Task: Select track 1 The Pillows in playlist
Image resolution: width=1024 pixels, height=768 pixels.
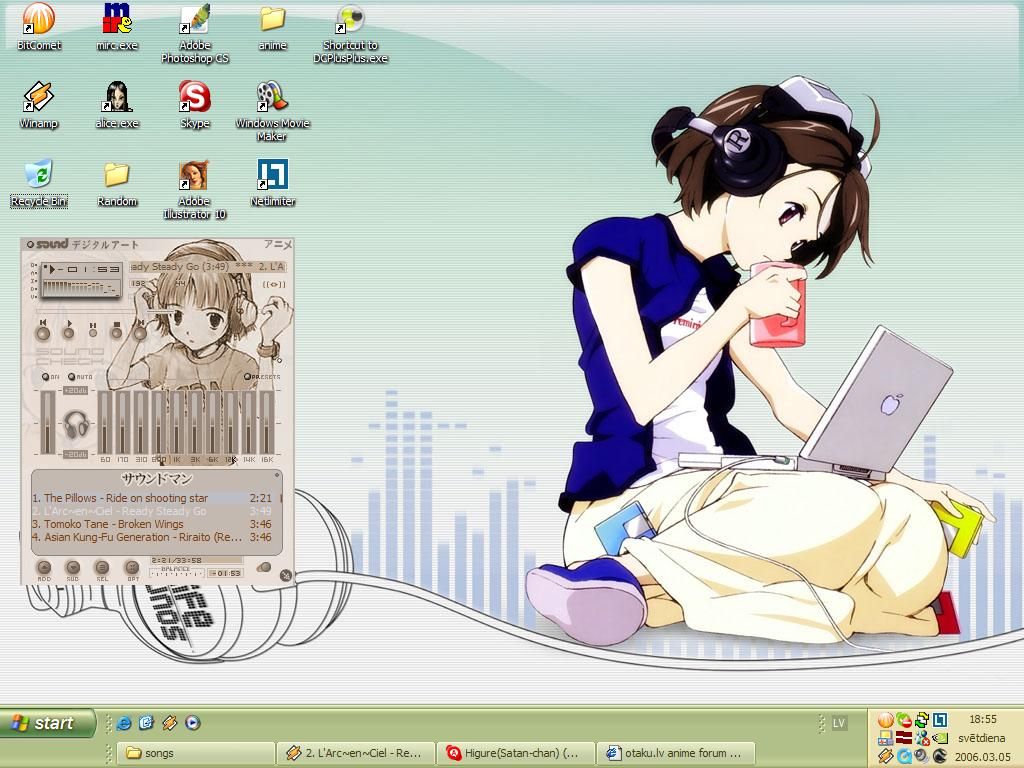Action: click(x=152, y=498)
